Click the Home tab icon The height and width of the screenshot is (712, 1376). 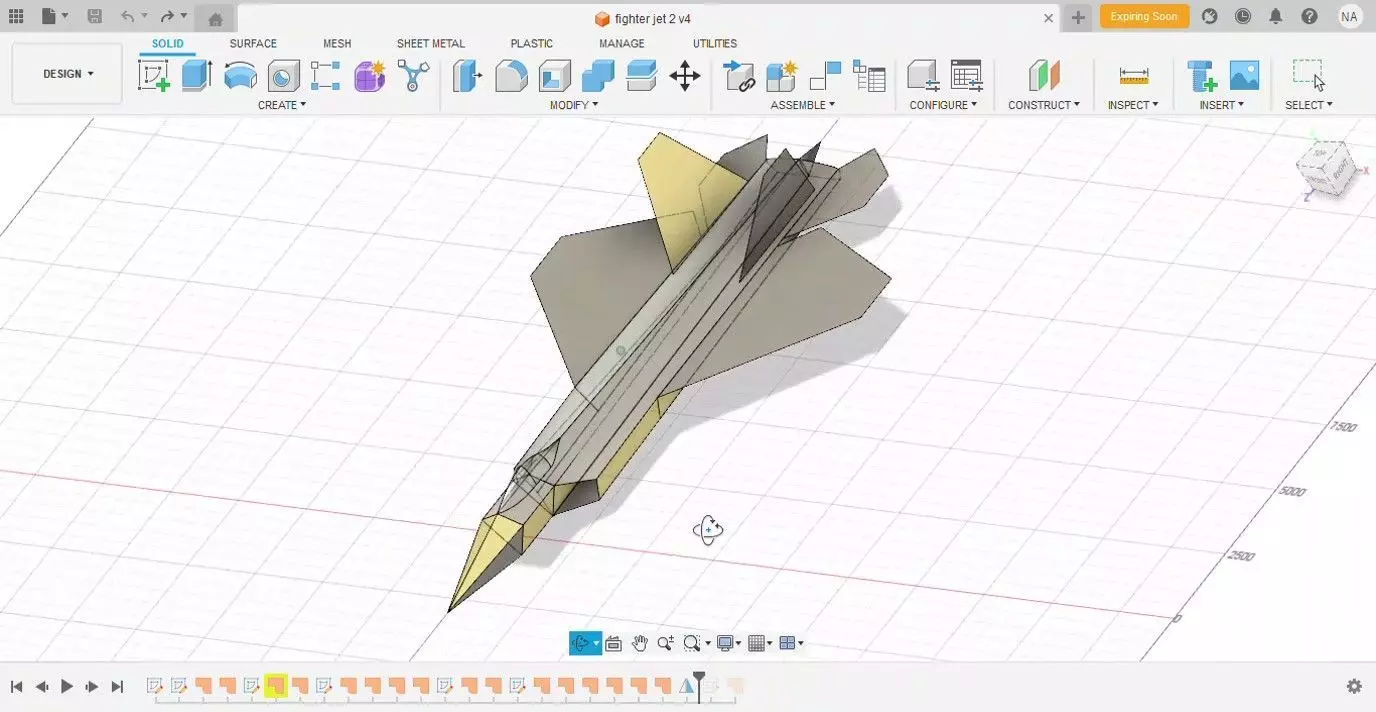point(215,18)
